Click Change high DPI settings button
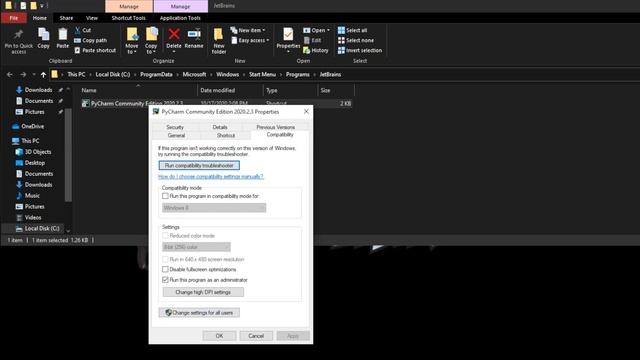The width and height of the screenshot is (640, 360). (203, 292)
